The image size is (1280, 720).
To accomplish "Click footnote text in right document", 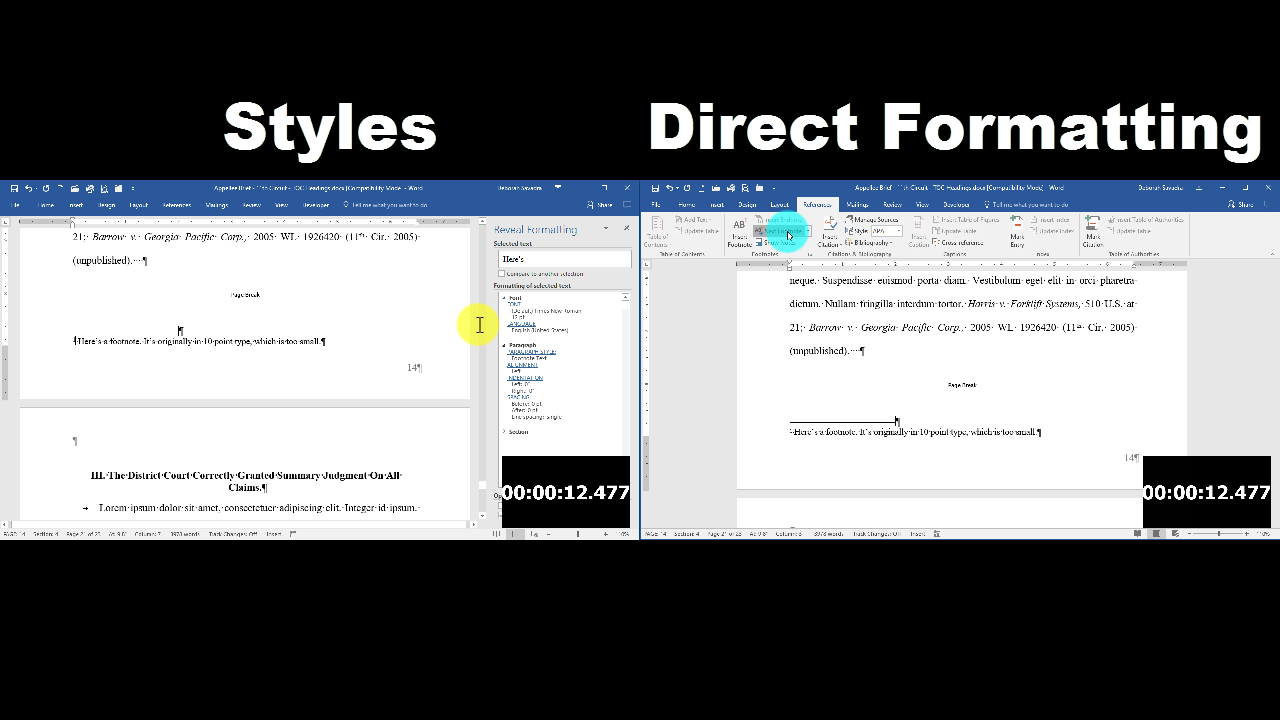I will 915,432.
